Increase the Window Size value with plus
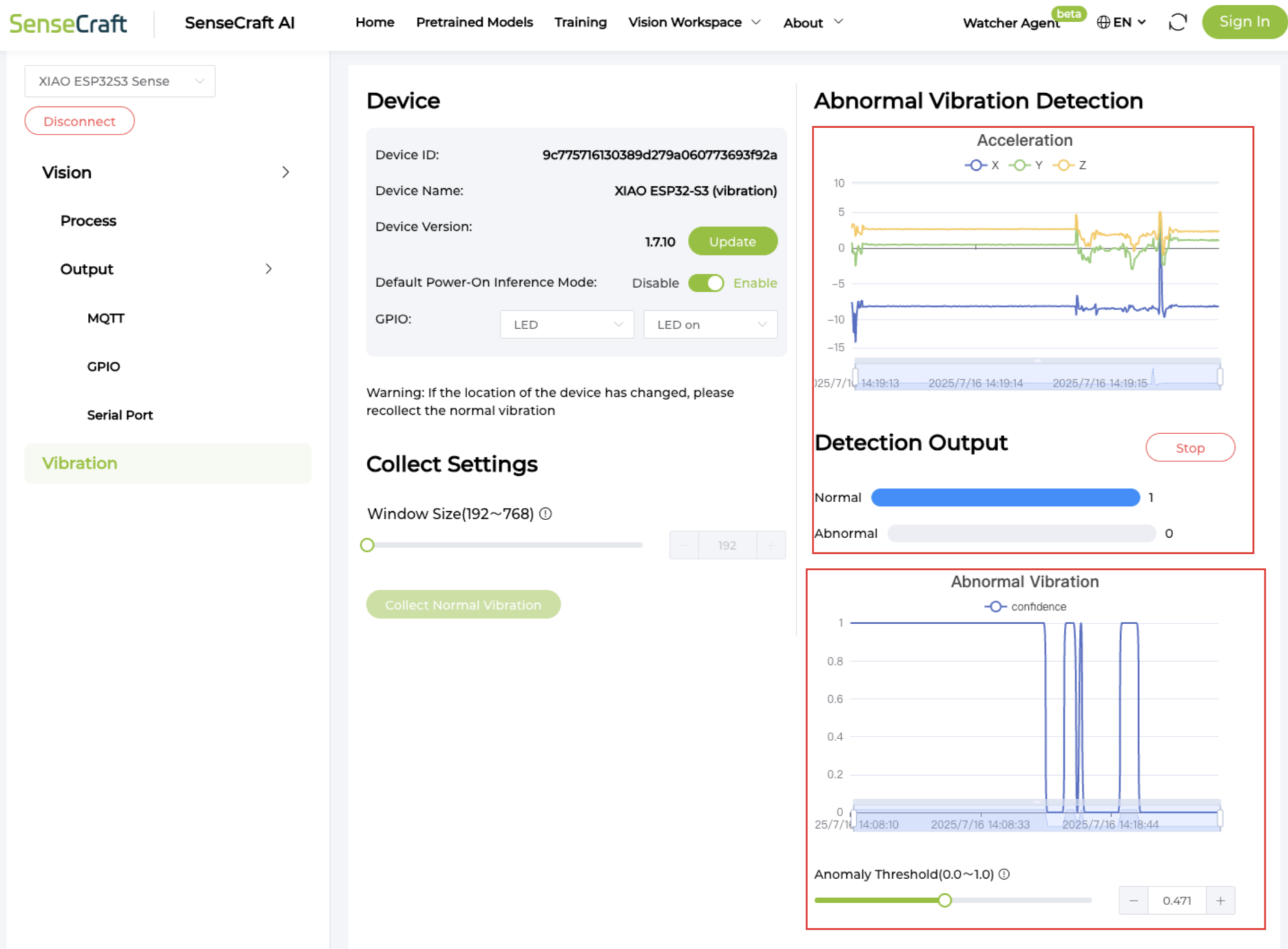 click(771, 545)
